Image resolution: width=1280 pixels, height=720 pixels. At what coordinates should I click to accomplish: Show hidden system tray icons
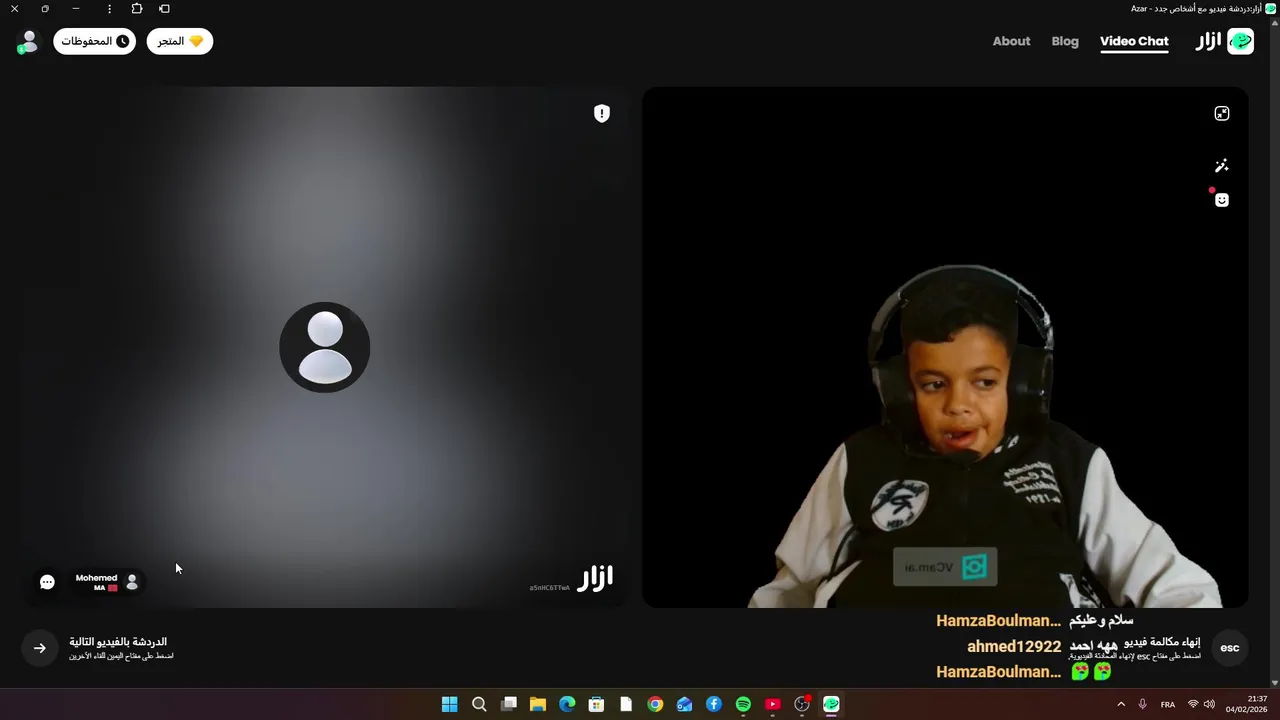pos(1121,704)
